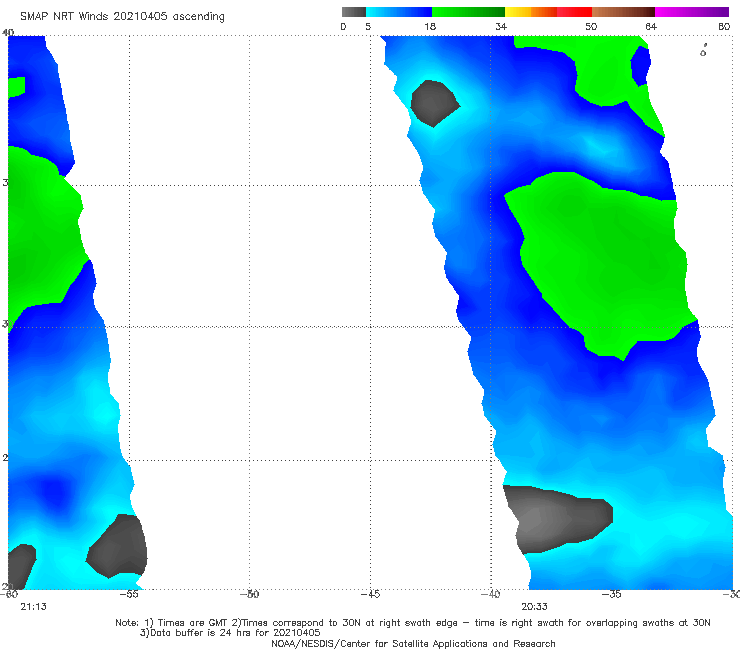Click the yellow segment just after 34 on the color bar

[518, 12]
